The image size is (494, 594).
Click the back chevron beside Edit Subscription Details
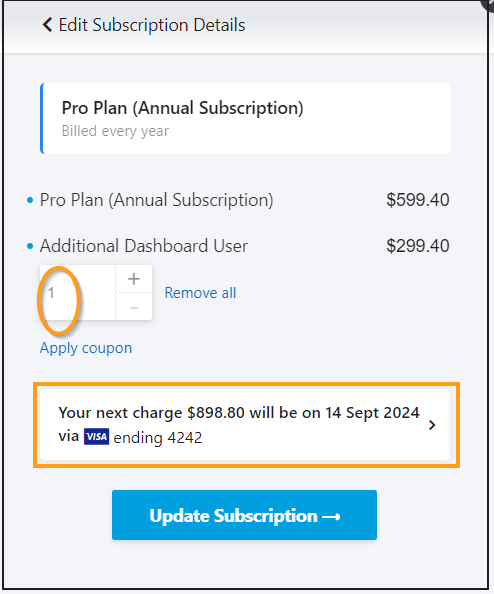(47, 25)
